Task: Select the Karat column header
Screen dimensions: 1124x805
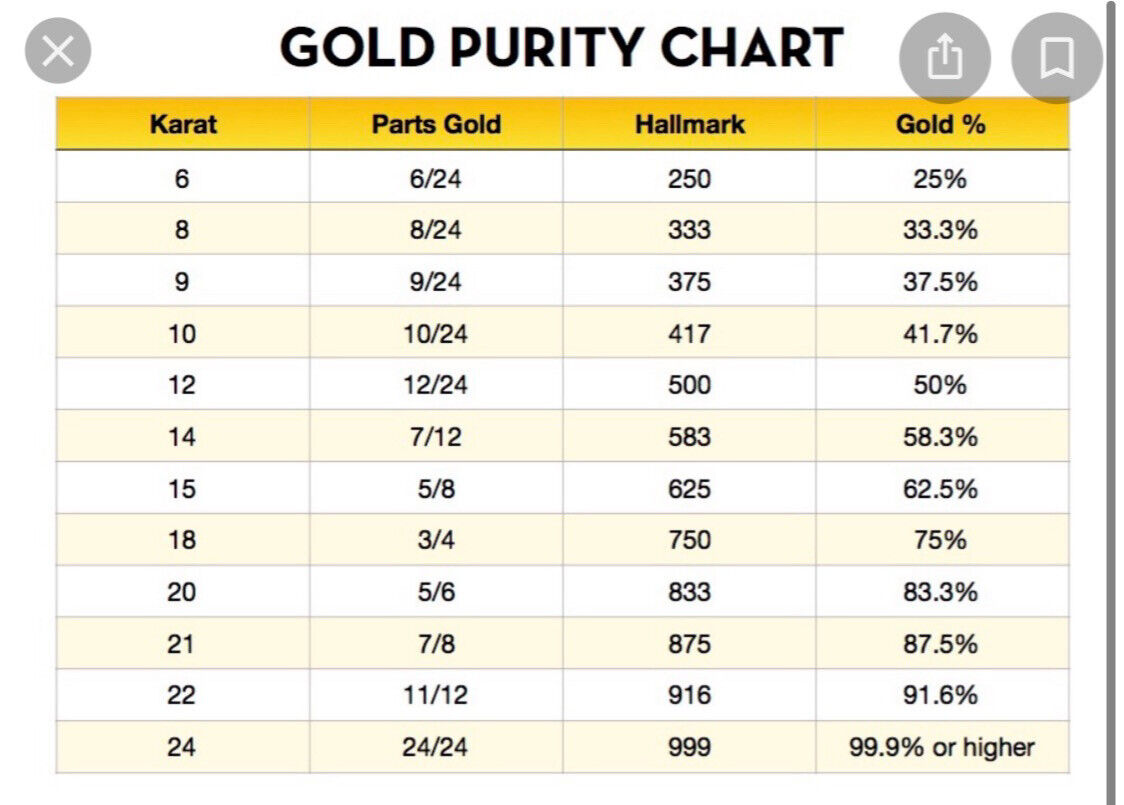Action: point(183,124)
